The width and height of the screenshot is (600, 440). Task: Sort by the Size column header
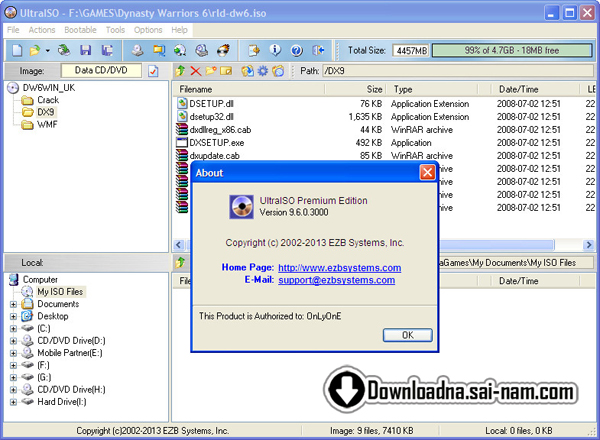pyautogui.click(x=355, y=89)
